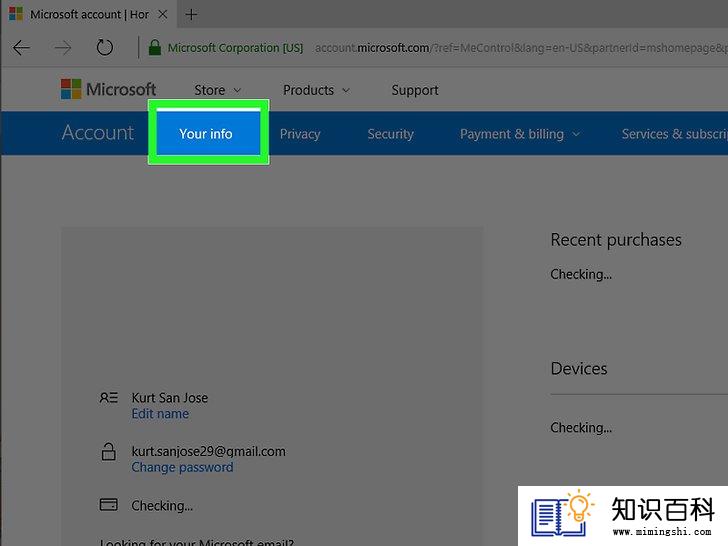Open the Support menu item
This screenshot has width=728, height=546.
pos(415,90)
